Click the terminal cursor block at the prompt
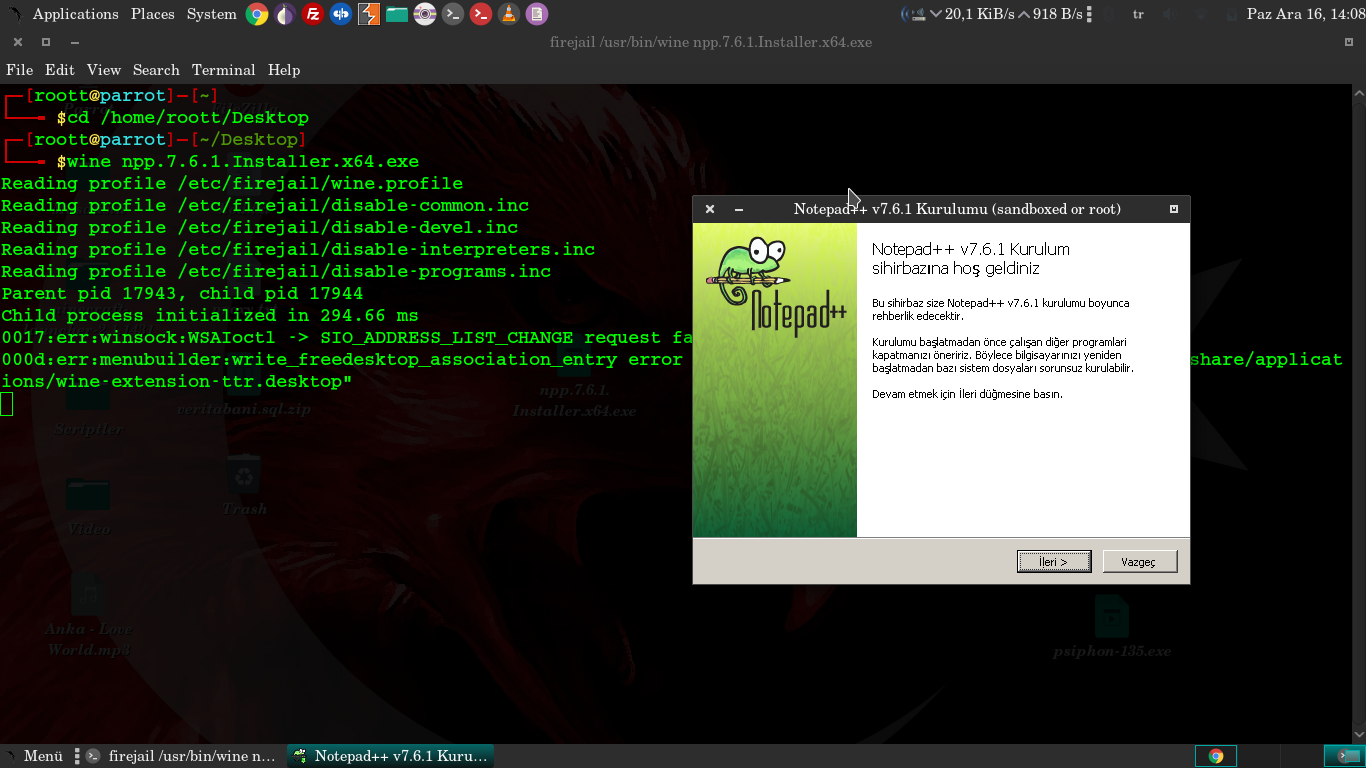Image resolution: width=1366 pixels, height=768 pixels. 7,404
